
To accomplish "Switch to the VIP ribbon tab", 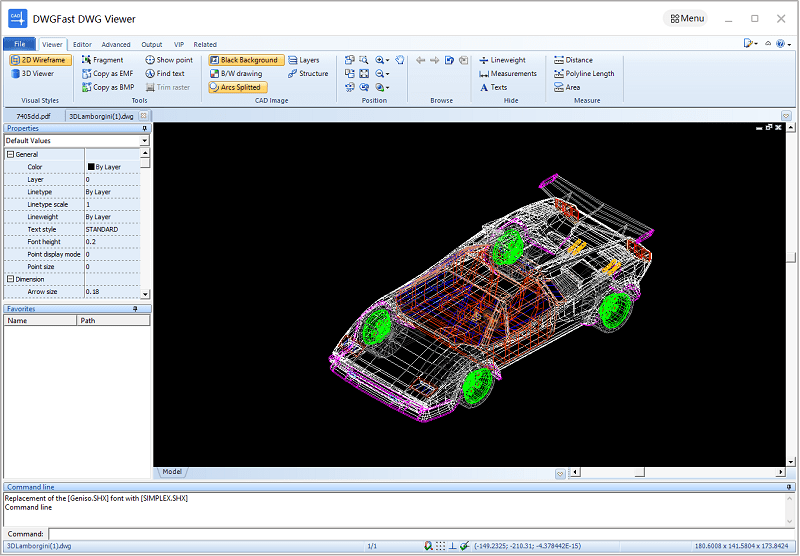I will click(179, 44).
